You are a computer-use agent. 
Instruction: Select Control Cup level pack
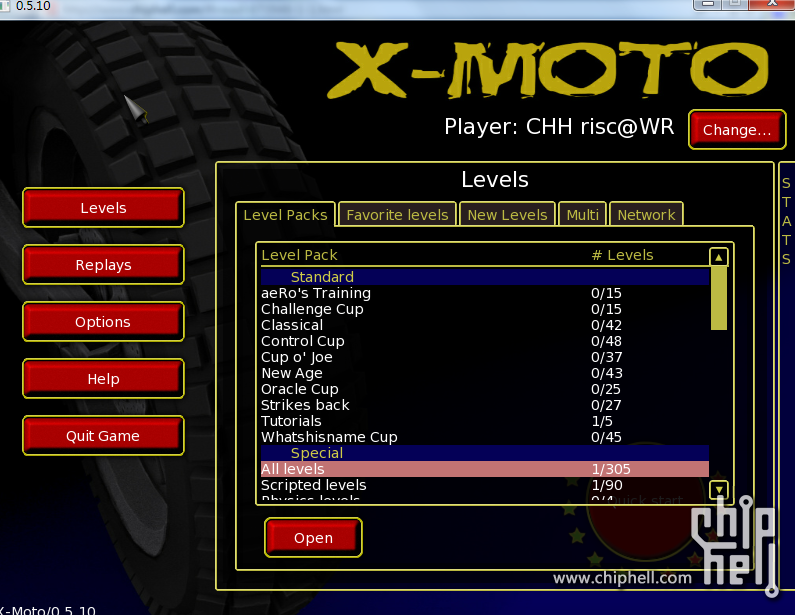(485, 341)
